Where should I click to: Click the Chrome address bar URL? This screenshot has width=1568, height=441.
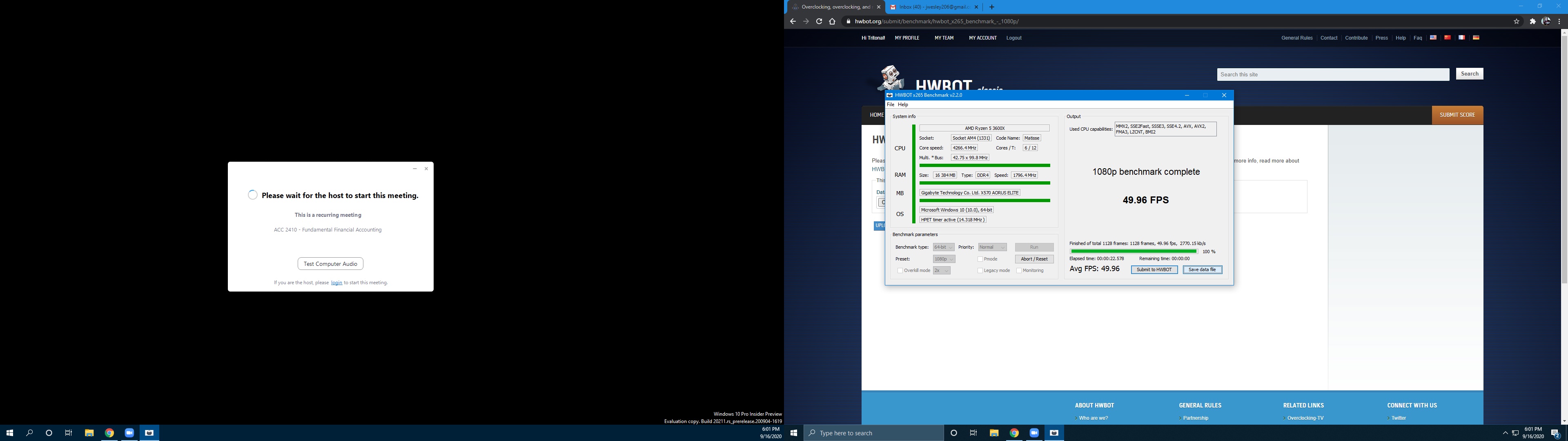tap(937, 21)
